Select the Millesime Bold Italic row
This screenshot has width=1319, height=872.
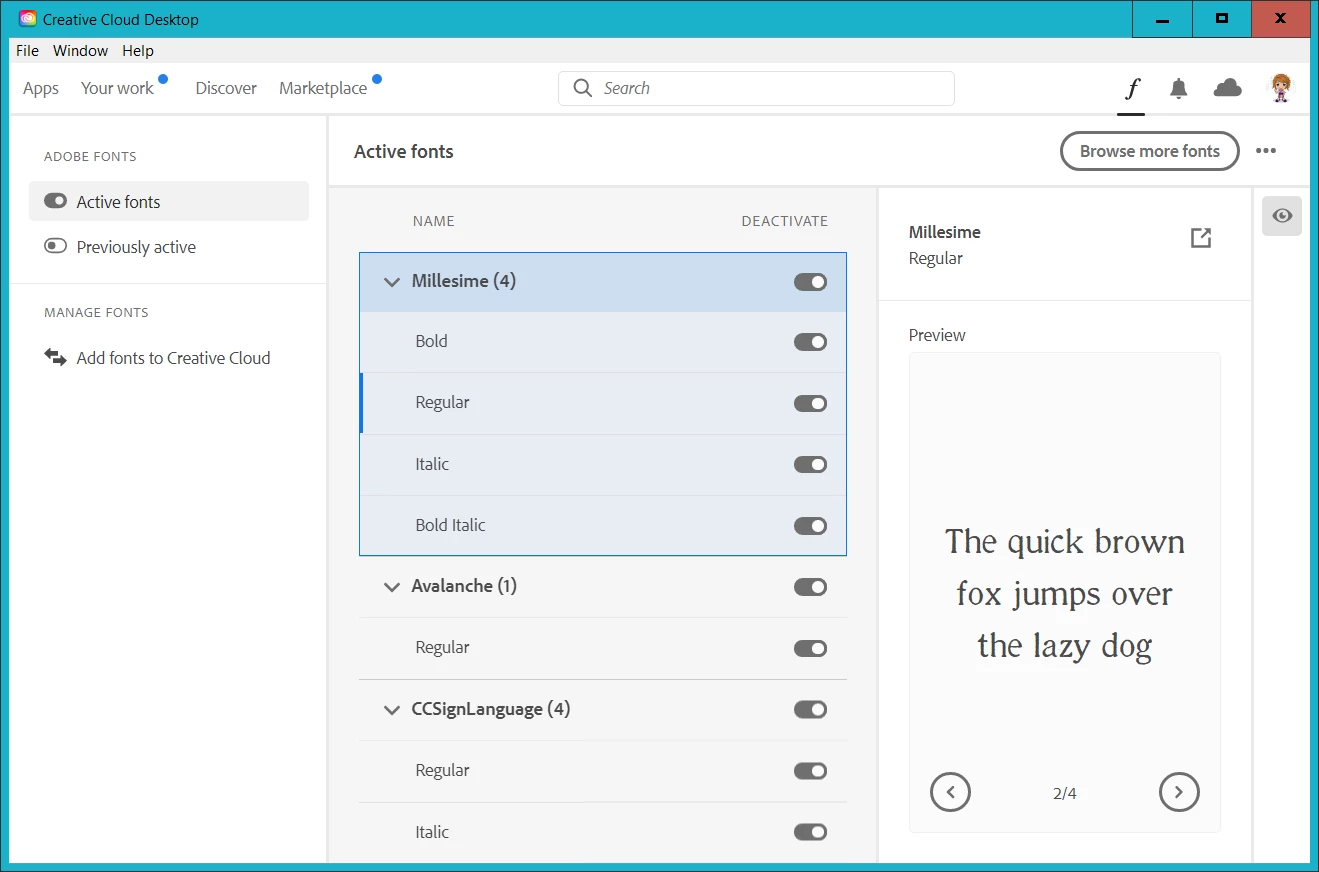click(603, 526)
